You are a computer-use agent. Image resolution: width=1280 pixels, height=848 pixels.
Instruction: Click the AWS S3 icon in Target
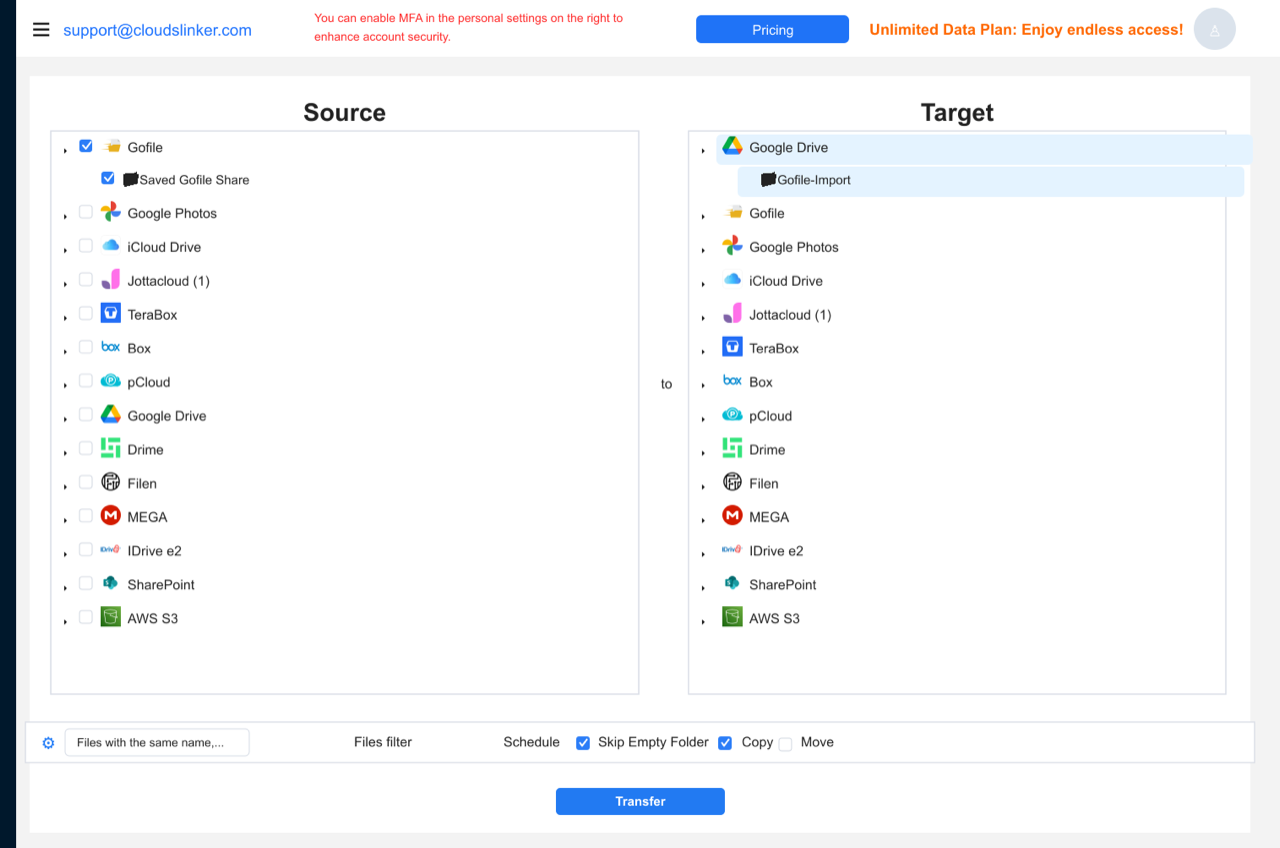tap(733, 617)
